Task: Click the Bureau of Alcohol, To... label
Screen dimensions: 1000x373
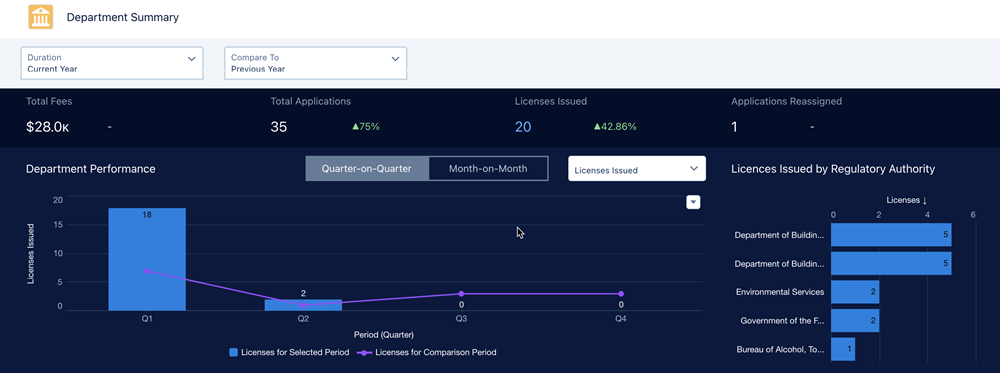Action: tap(780, 349)
